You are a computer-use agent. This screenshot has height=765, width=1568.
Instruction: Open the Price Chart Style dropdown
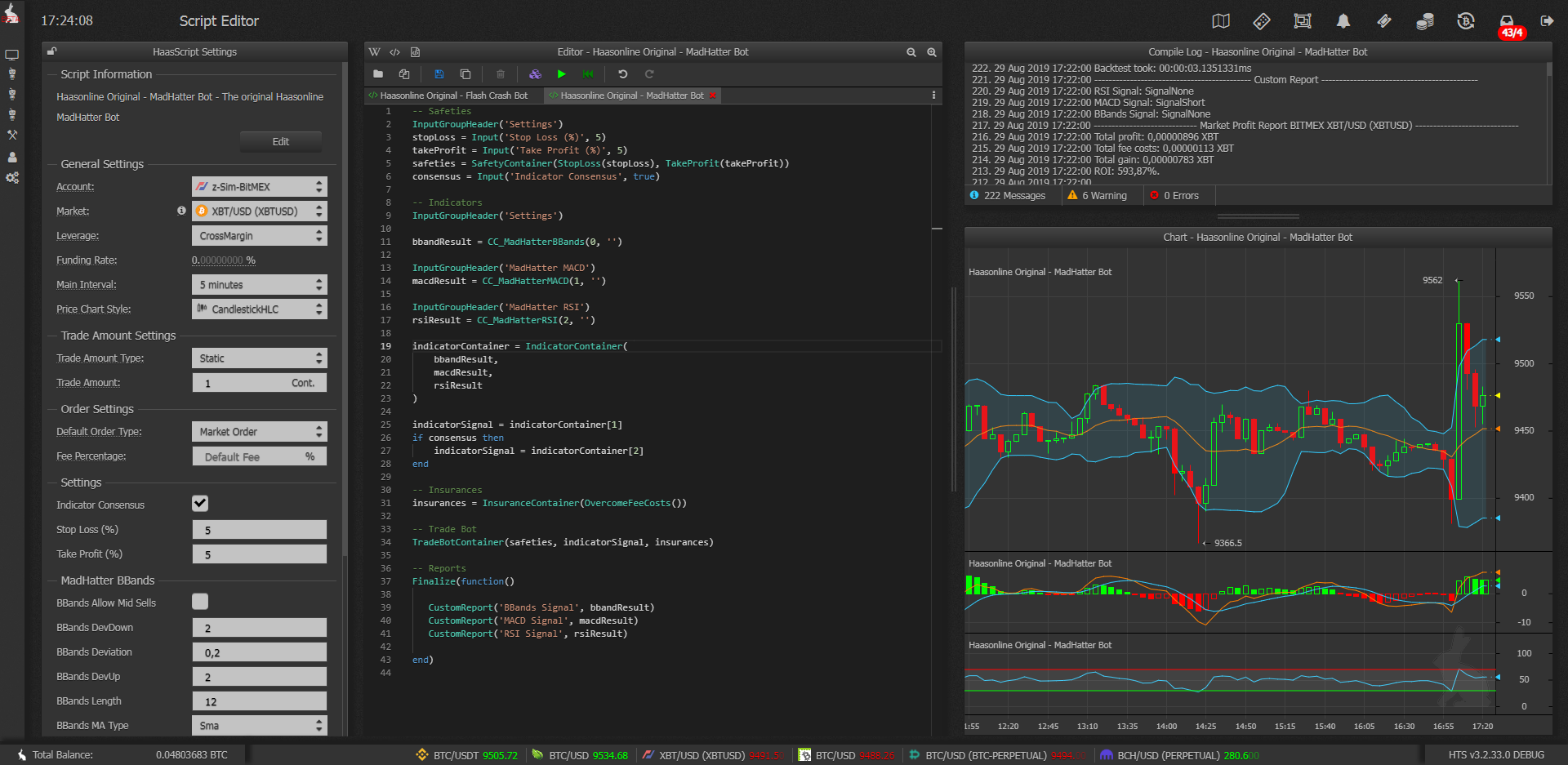click(260, 309)
